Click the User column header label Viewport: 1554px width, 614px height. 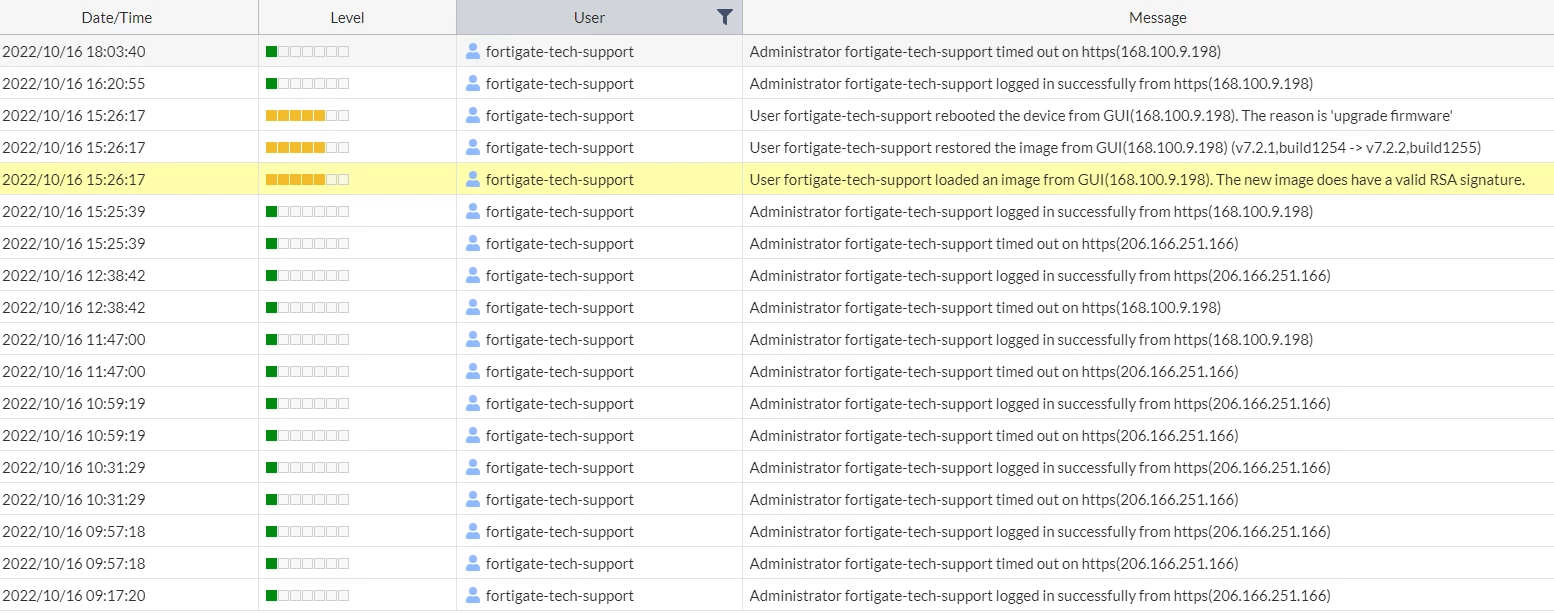[x=589, y=17]
